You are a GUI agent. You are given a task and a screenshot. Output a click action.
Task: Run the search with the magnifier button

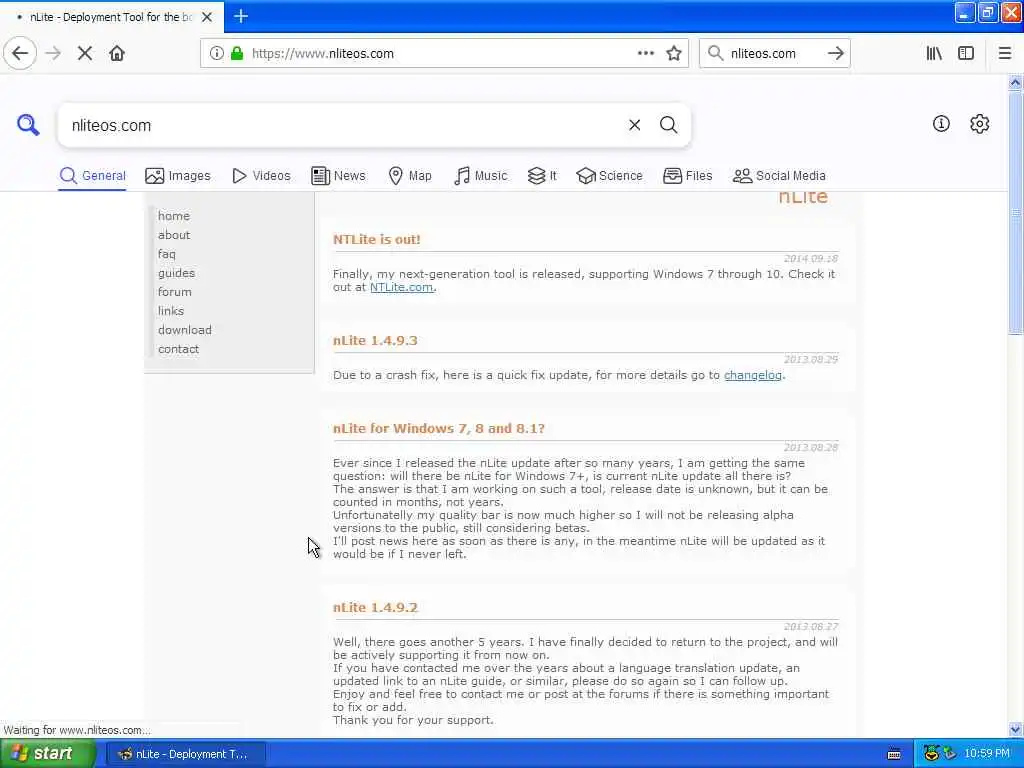pos(668,125)
